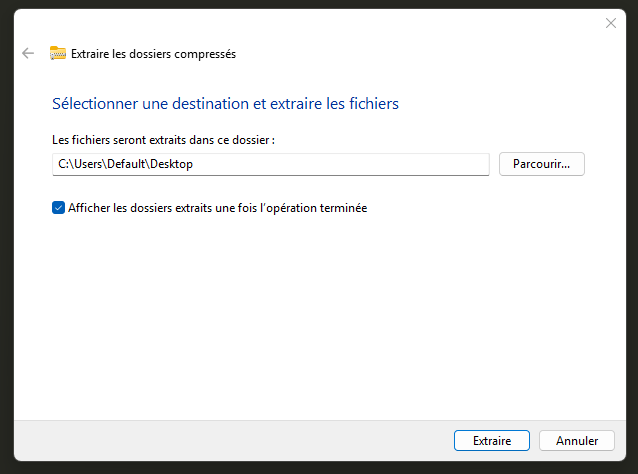Click the back arrow icon
This screenshot has width=638, height=474.
(x=28, y=54)
